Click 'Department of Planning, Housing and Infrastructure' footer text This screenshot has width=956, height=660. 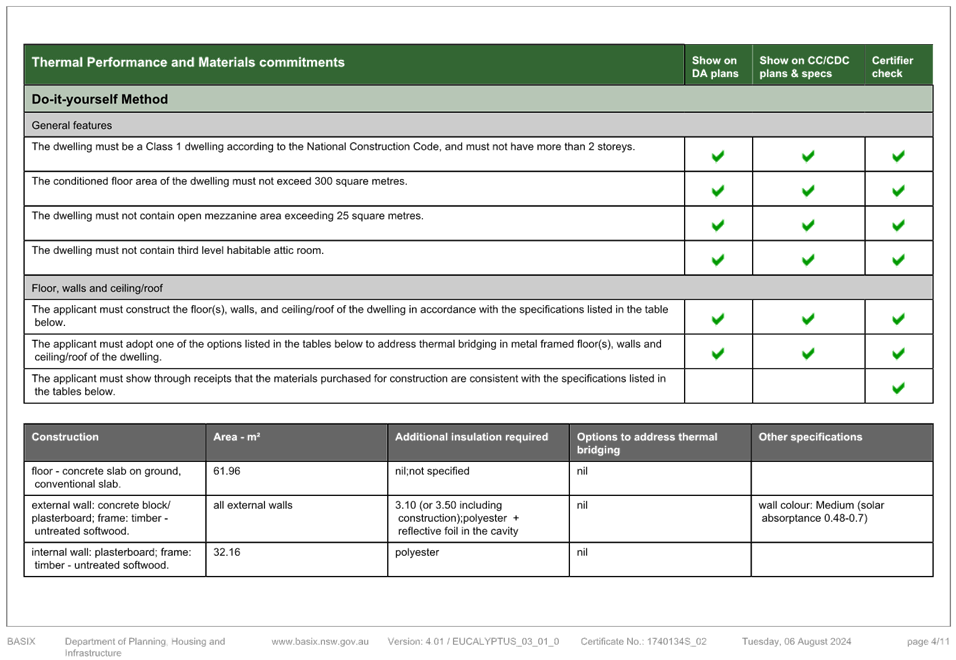[x=145, y=647]
